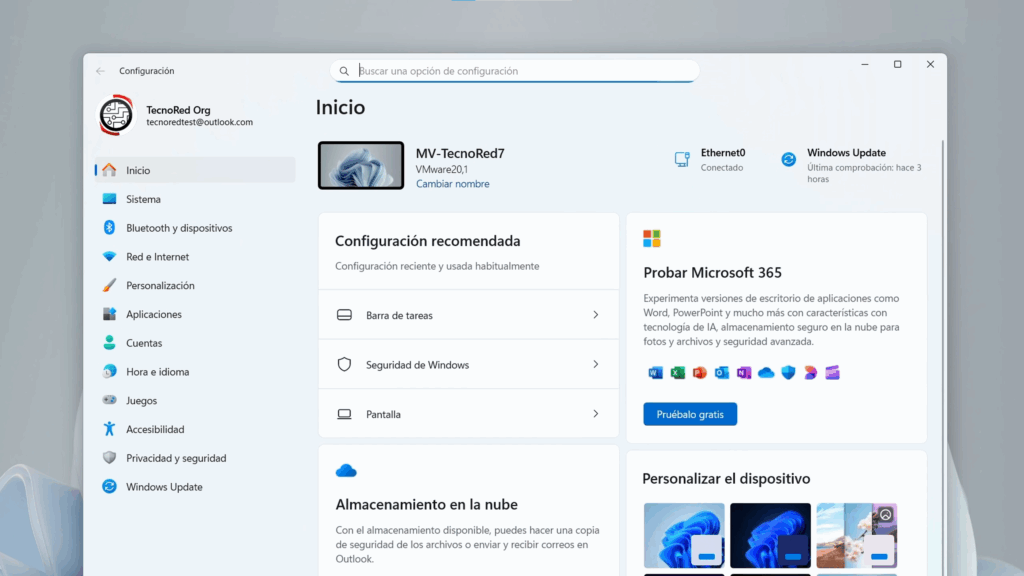Screen dimensions: 1024x576
Task: Click Pruébalo gratis button
Action: [690, 414]
